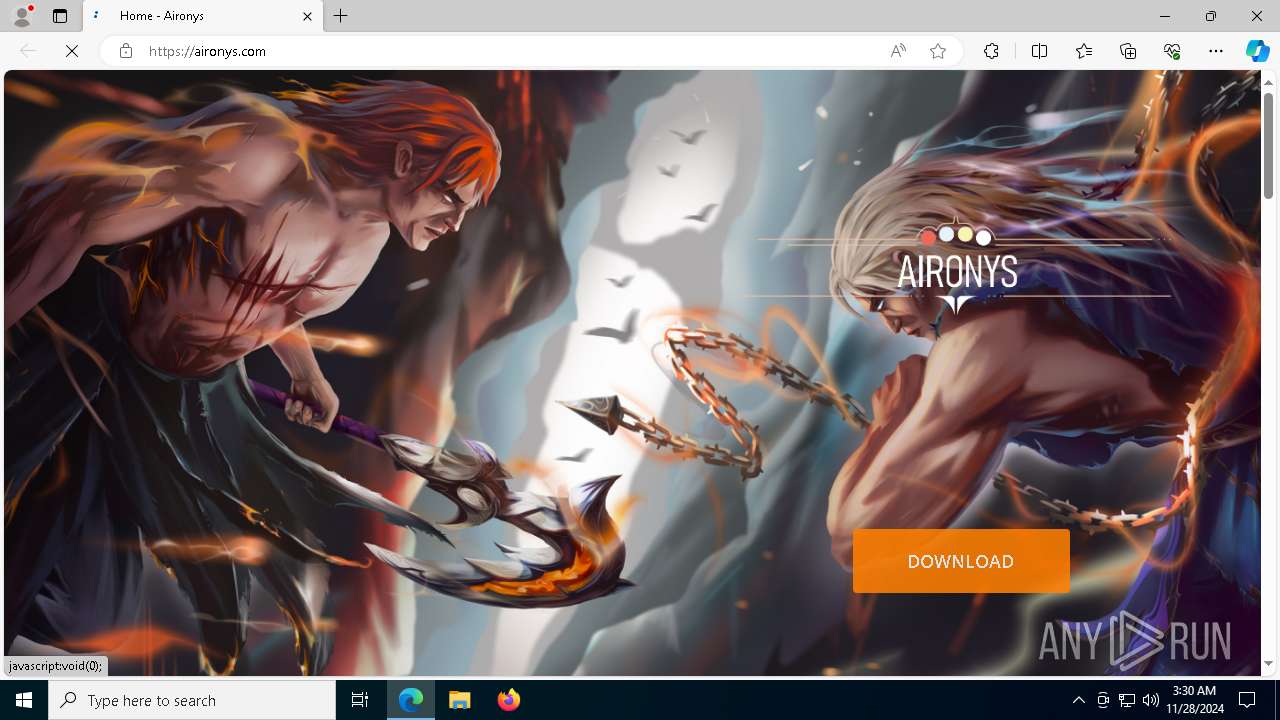Open File Explorer from taskbar

click(460, 700)
